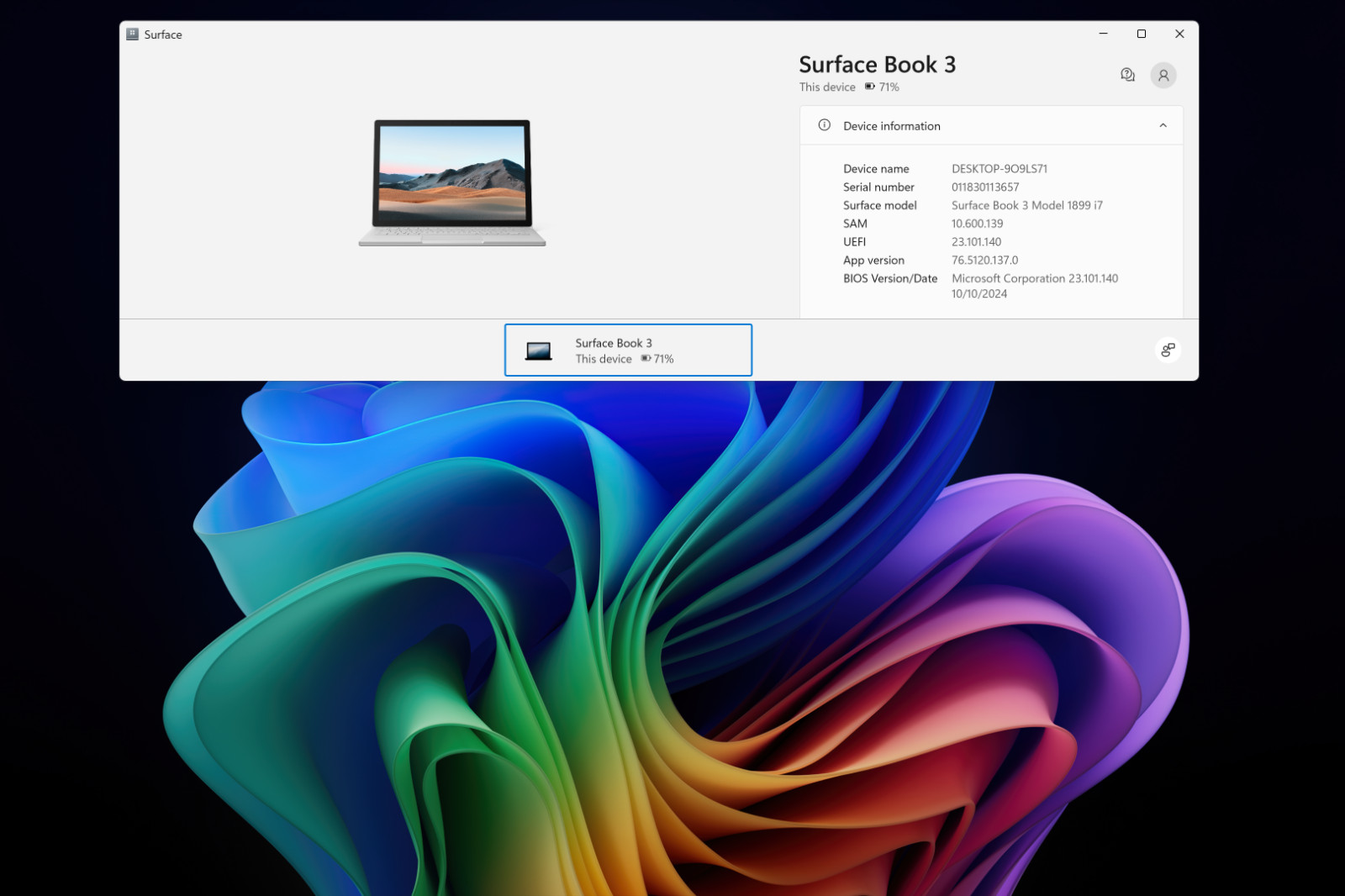Click the SAM version value 10.600.139
Screen dimensions: 1345x896
(977, 224)
